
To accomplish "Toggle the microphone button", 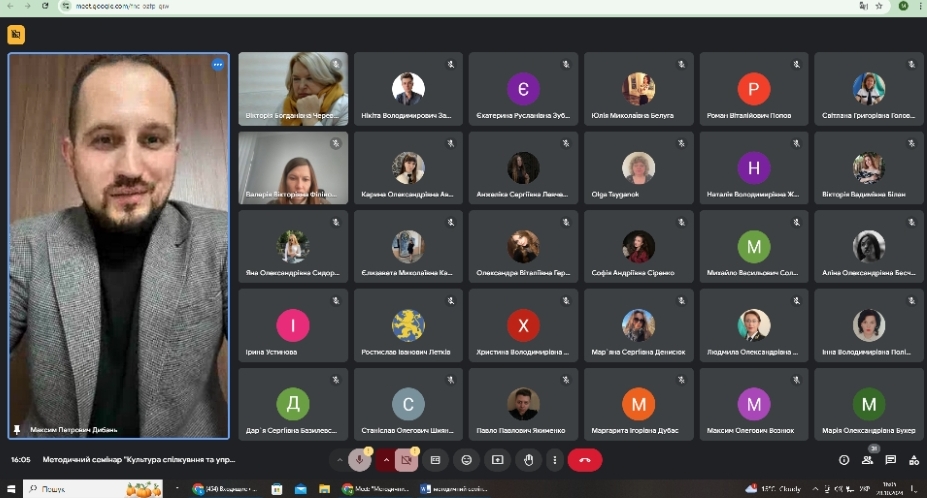I will point(360,460).
